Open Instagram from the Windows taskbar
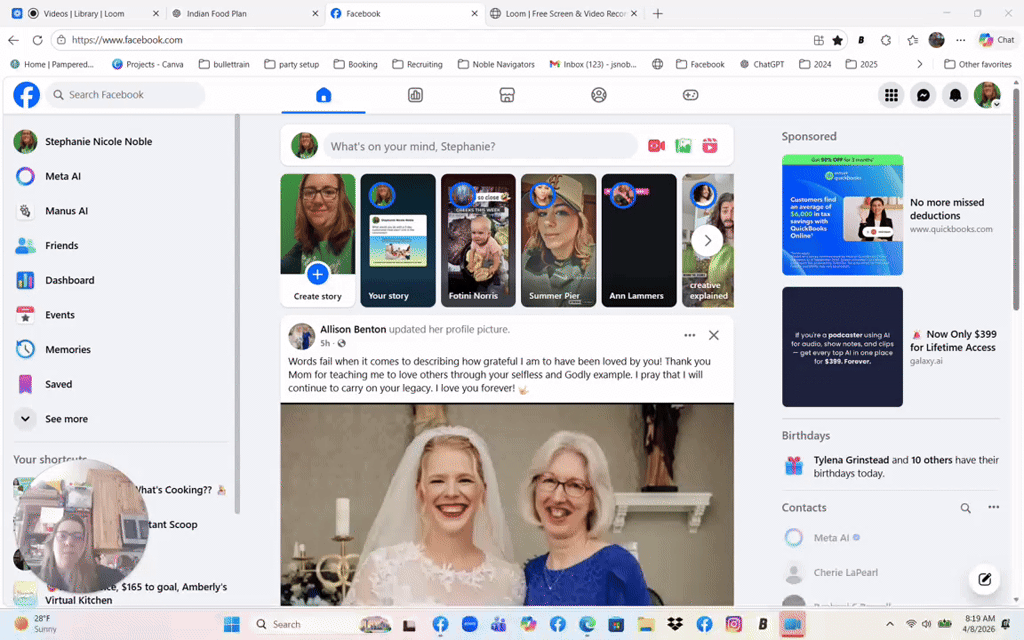Image resolution: width=1024 pixels, height=640 pixels. tap(733, 624)
